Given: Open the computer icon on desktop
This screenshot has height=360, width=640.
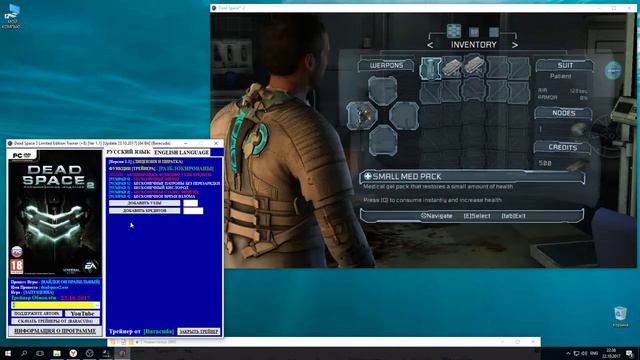Looking at the screenshot, I should pos(12,17).
